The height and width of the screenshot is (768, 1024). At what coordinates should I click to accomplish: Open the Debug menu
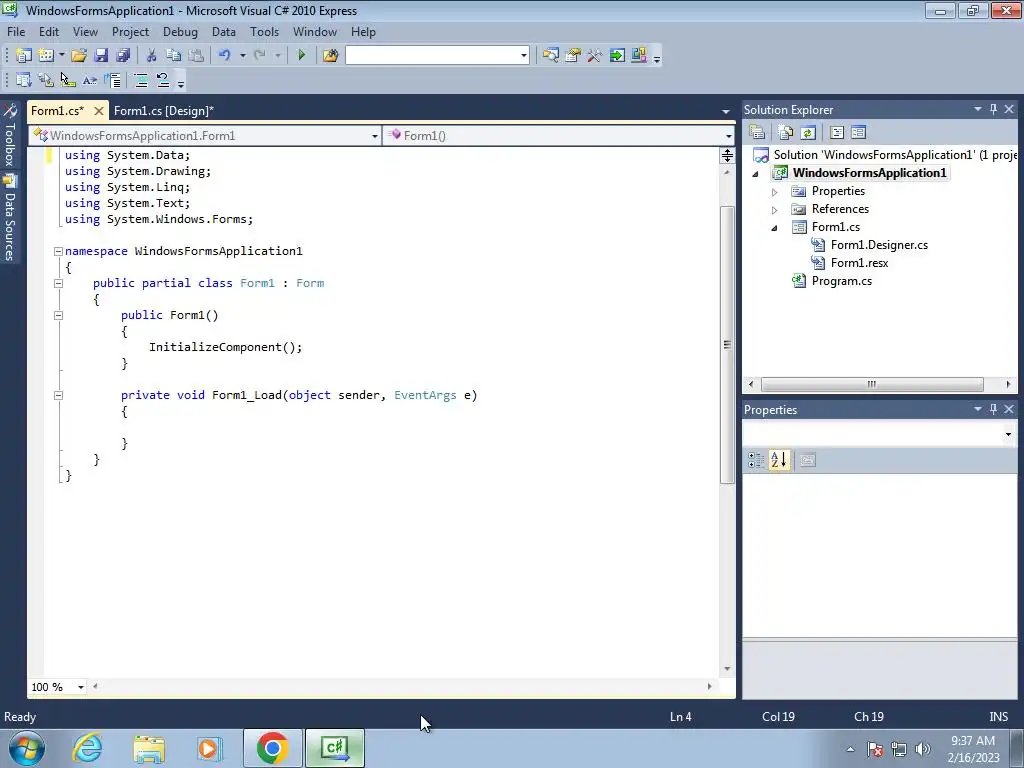[x=180, y=32]
